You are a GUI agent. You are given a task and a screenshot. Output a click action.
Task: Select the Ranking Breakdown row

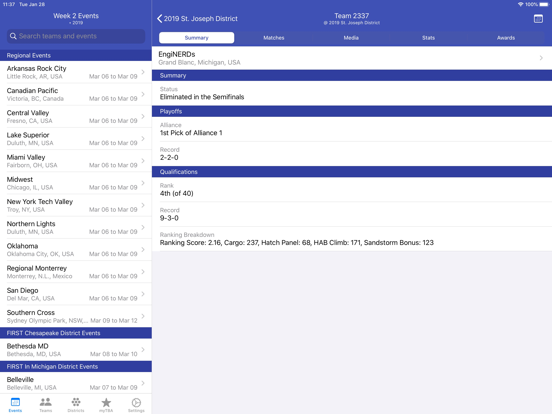coord(352,239)
